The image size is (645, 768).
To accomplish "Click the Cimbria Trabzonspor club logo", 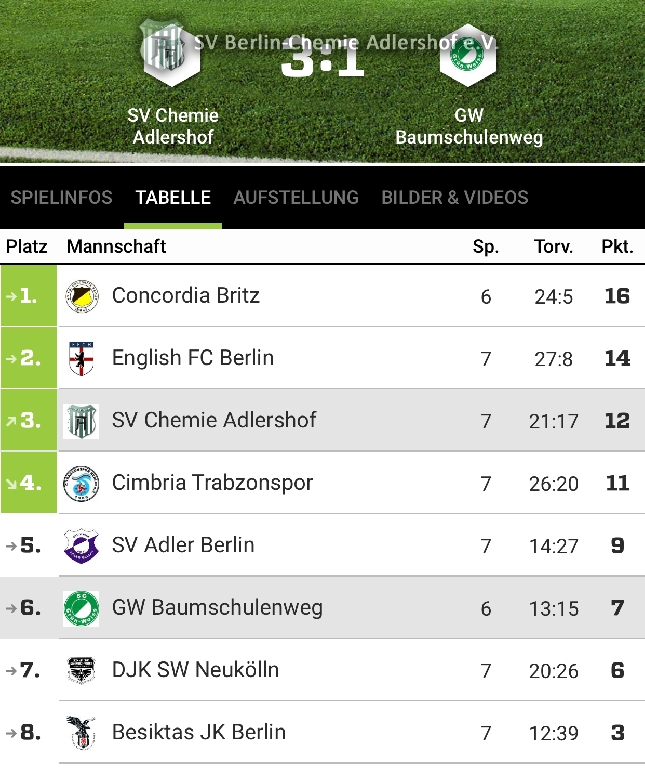I will pos(81,484).
